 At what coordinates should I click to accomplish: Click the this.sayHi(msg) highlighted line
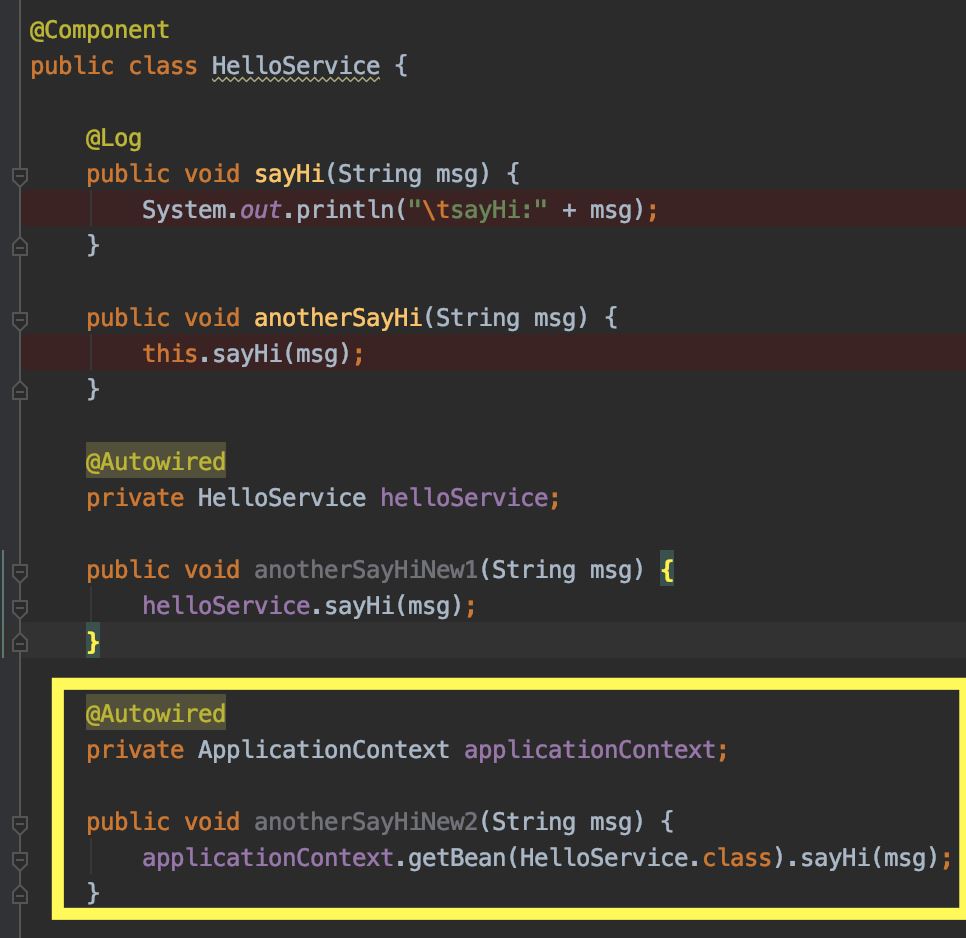(x=253, y=354)
